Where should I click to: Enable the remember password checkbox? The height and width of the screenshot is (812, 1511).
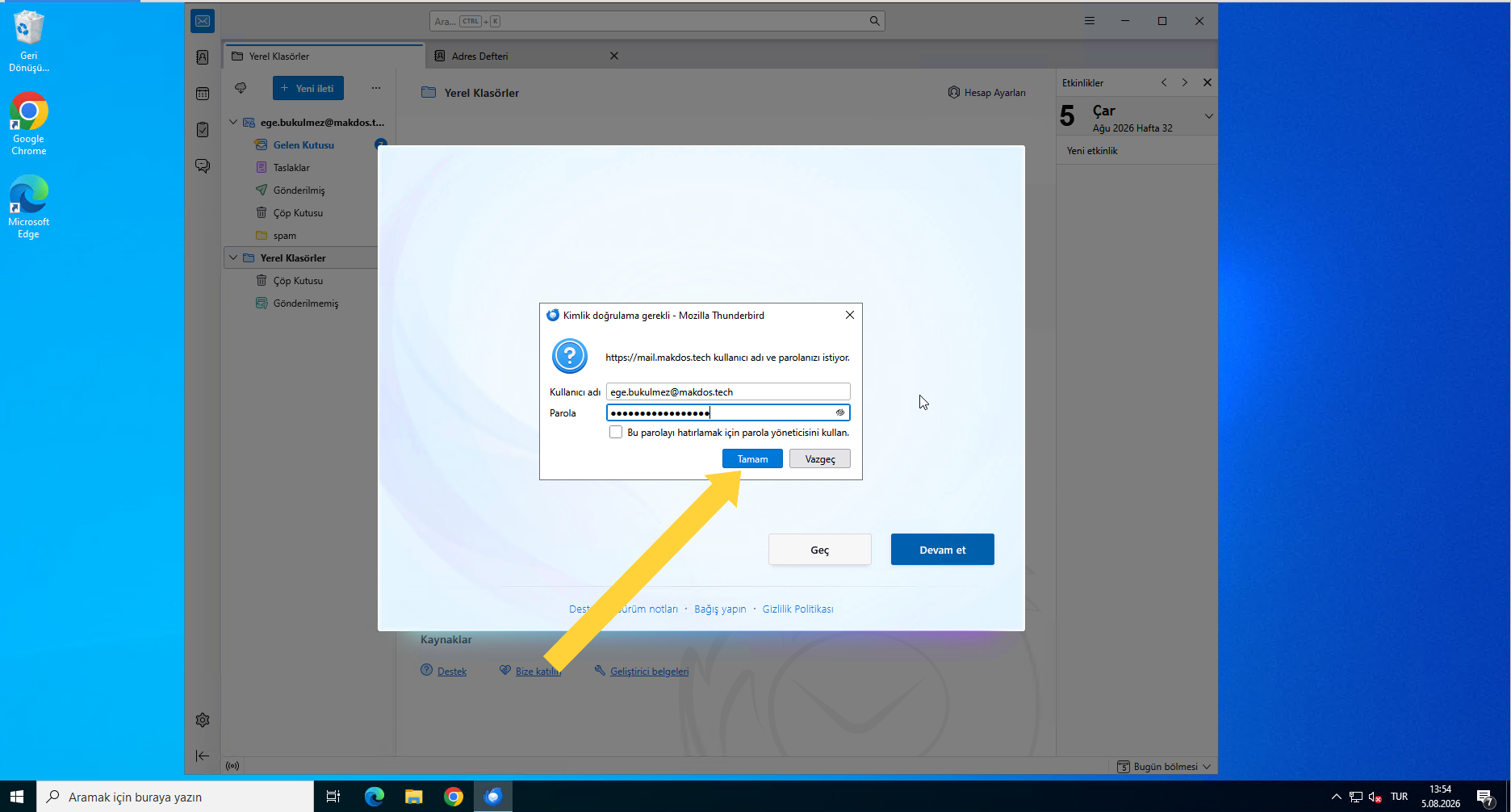[616, 433]
